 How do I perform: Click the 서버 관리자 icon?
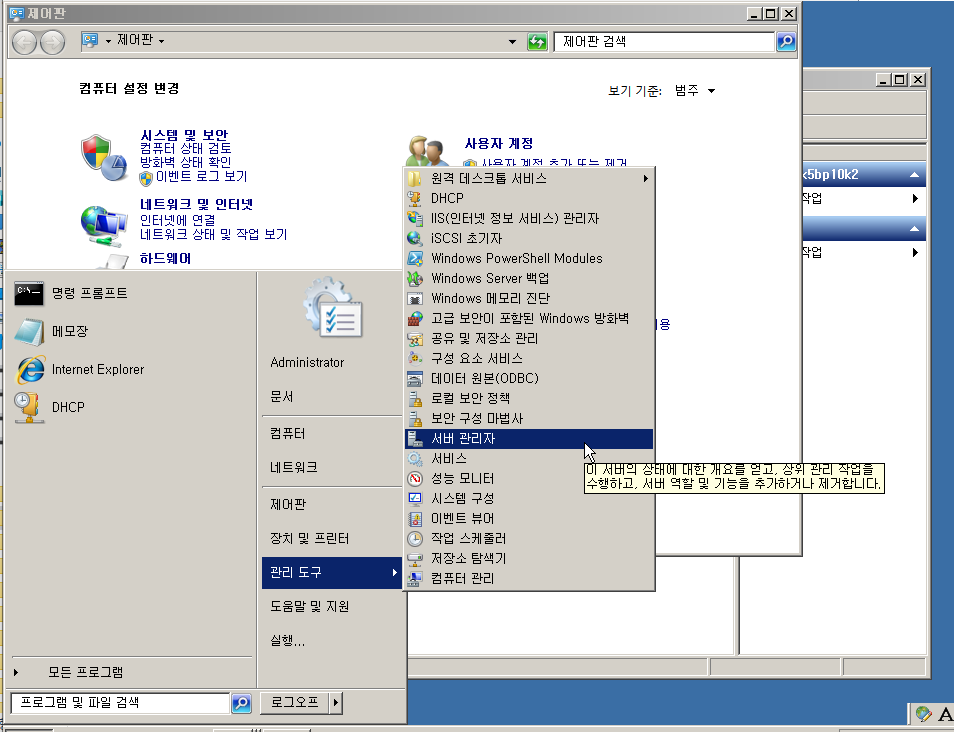pos(415,439)
